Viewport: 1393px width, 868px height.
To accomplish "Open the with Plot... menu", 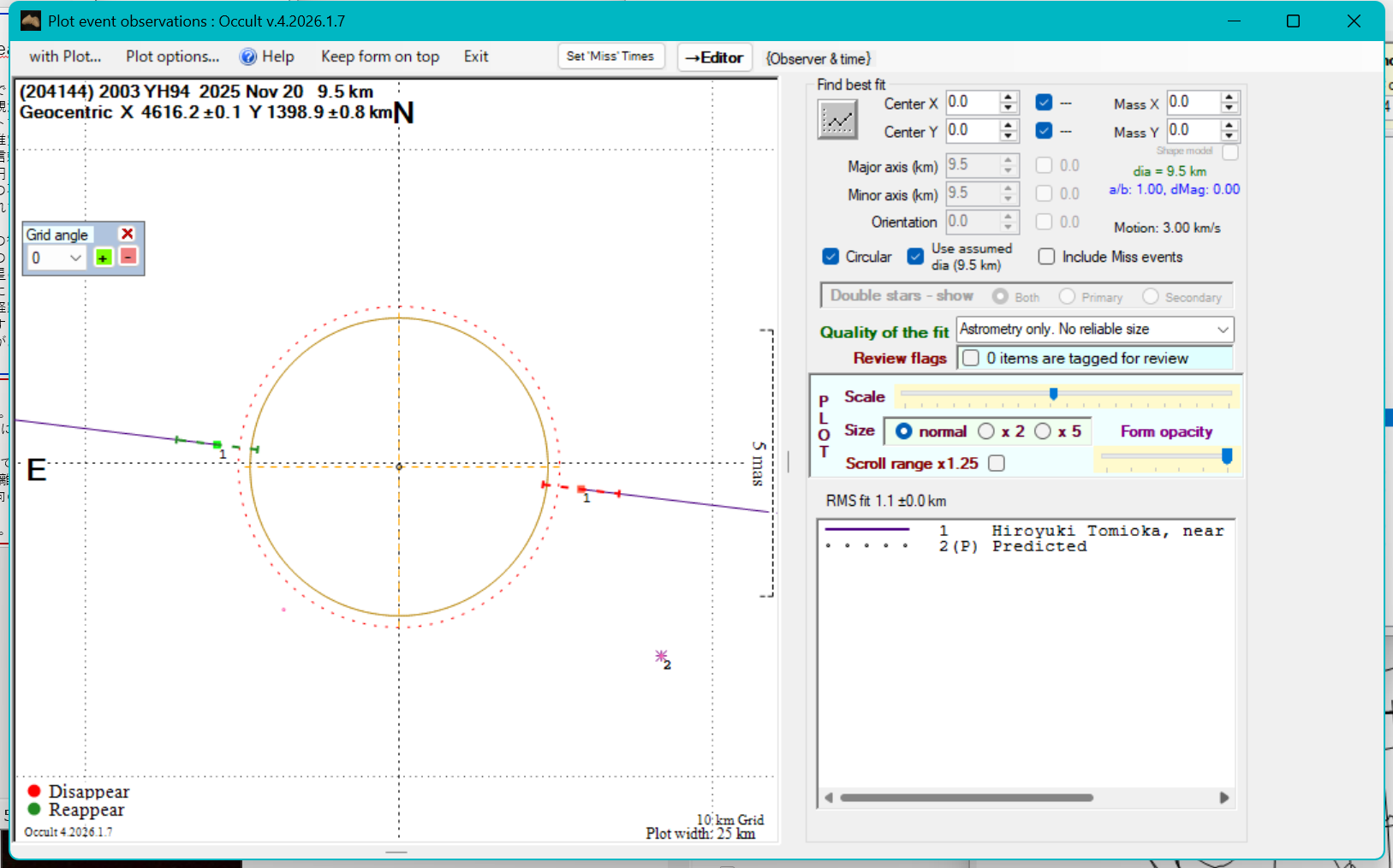I will [x=65, y=56].
